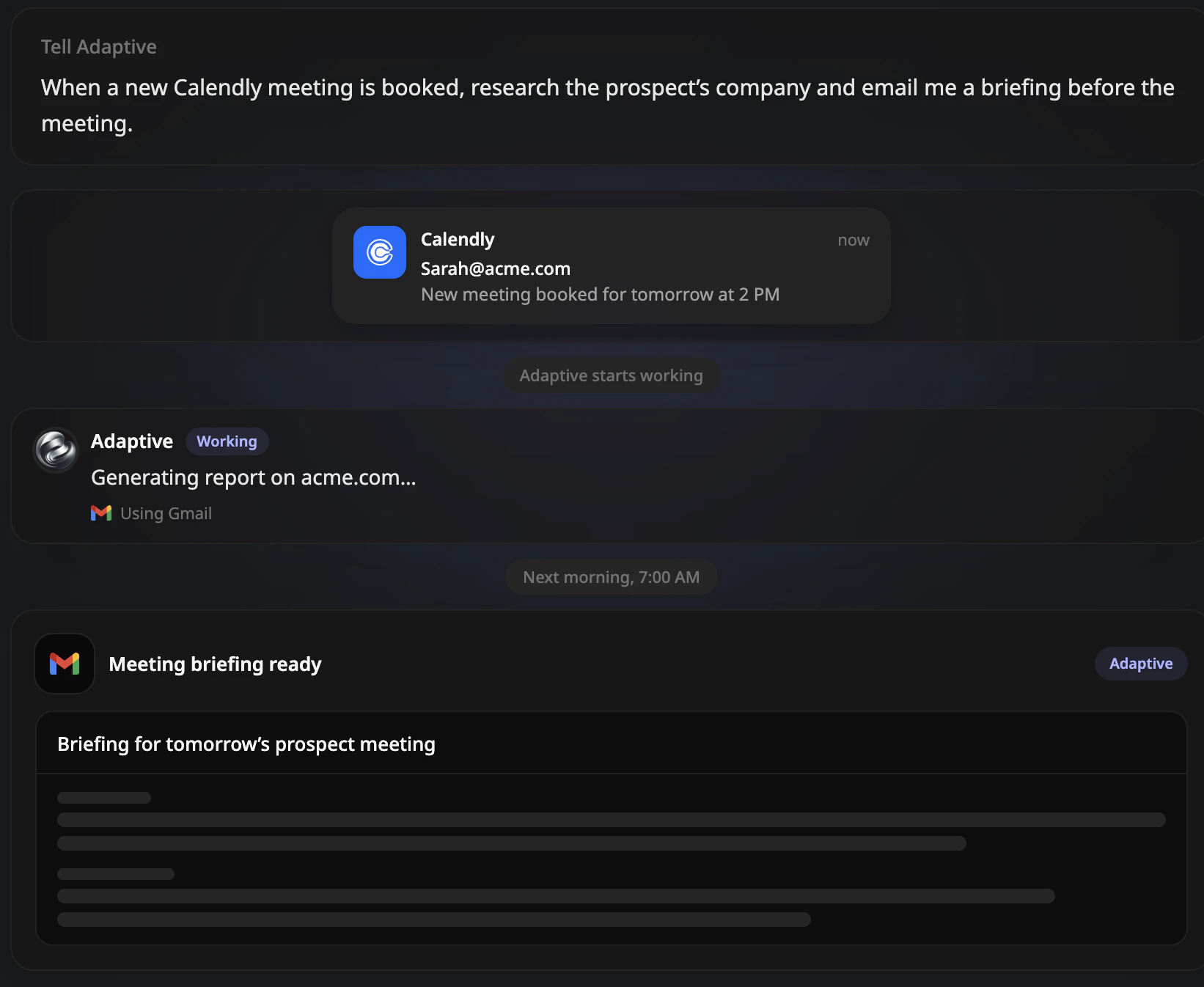Click Briefing for tomorrow's prospect meeting subject

246,744
